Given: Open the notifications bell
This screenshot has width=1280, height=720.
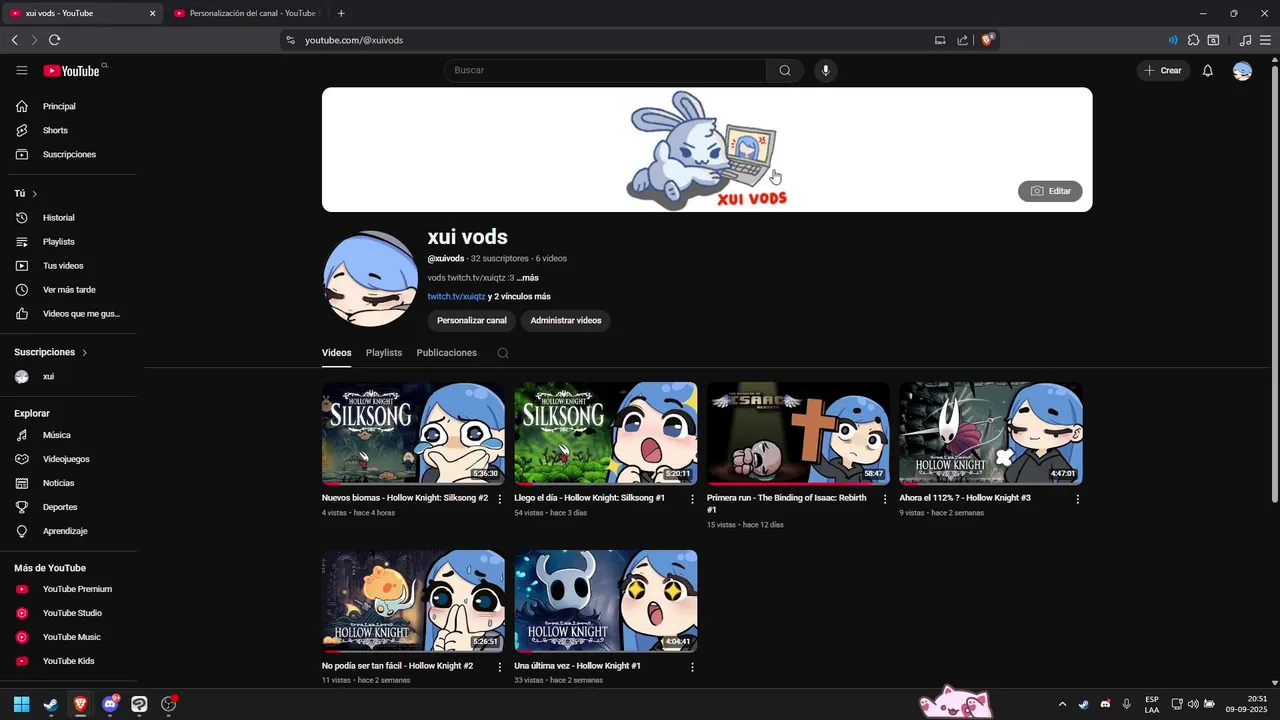Looking at the screenshot, I should 1207,70.
